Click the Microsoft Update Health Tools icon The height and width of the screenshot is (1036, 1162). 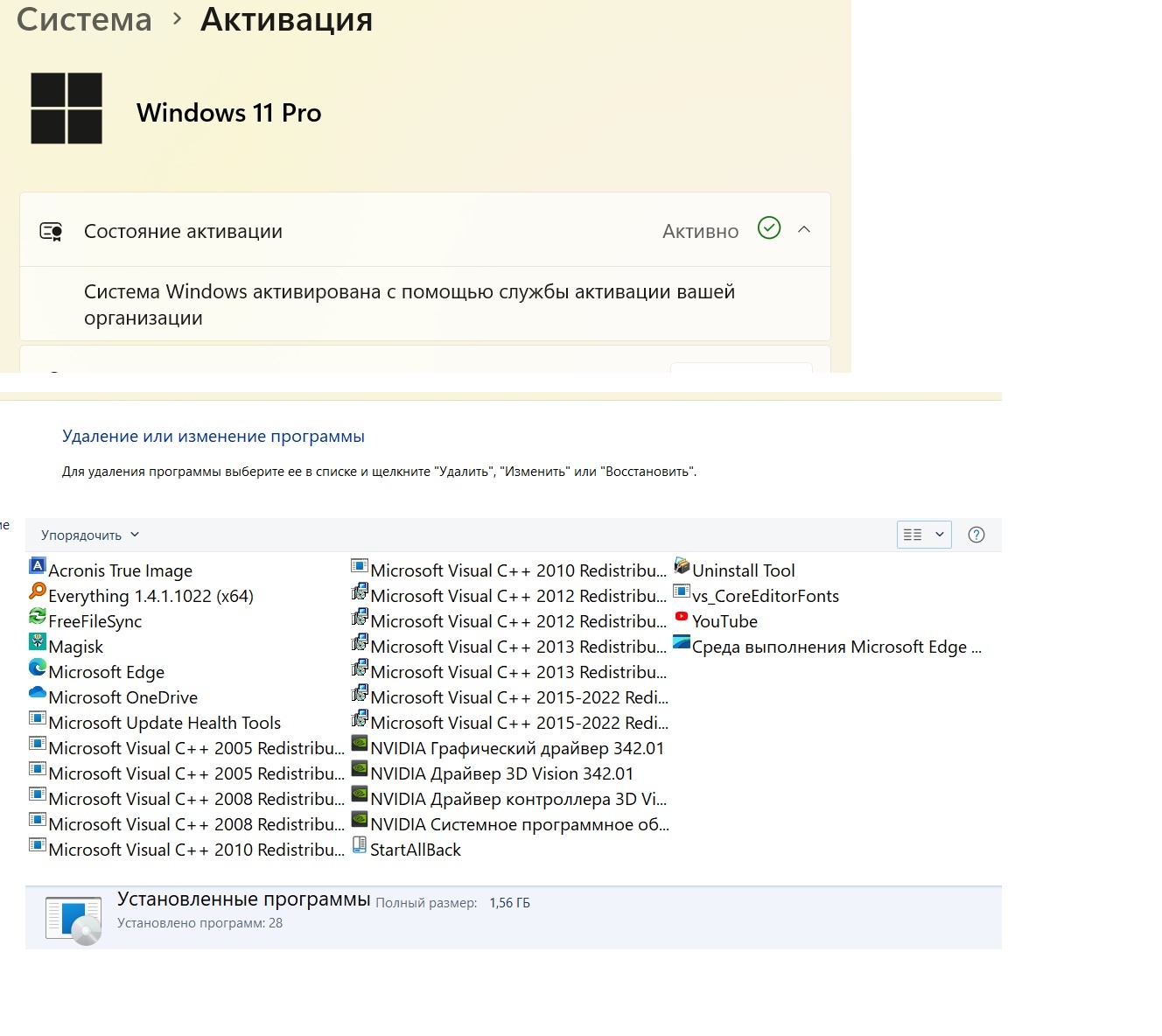point(38,718)
